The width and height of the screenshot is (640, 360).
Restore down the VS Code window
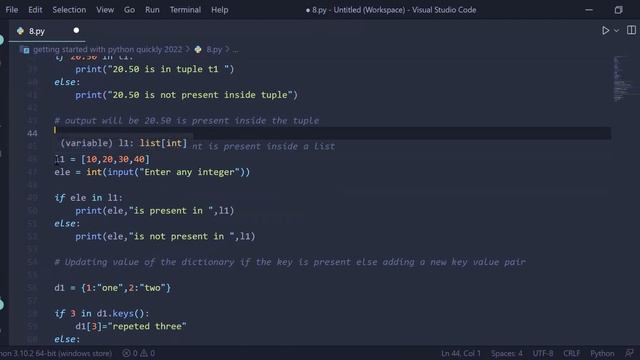618,10
